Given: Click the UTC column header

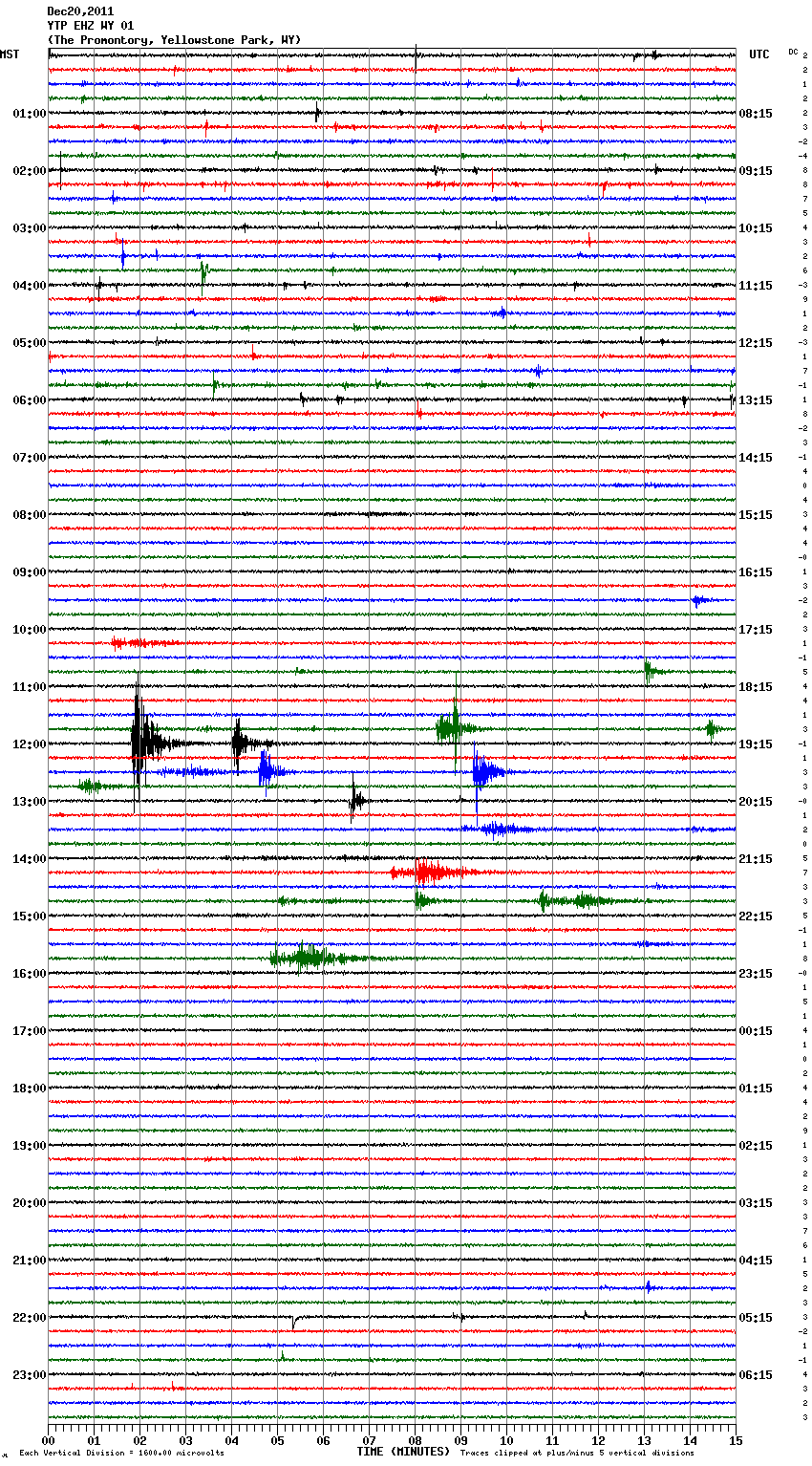Looking at the screenshot, I should coord(759,54).
